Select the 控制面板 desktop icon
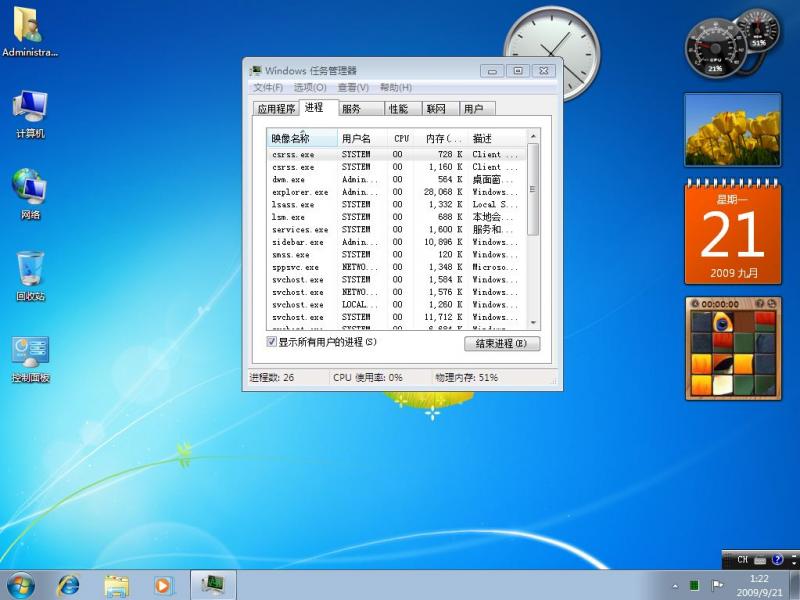 tap(30, 359)
